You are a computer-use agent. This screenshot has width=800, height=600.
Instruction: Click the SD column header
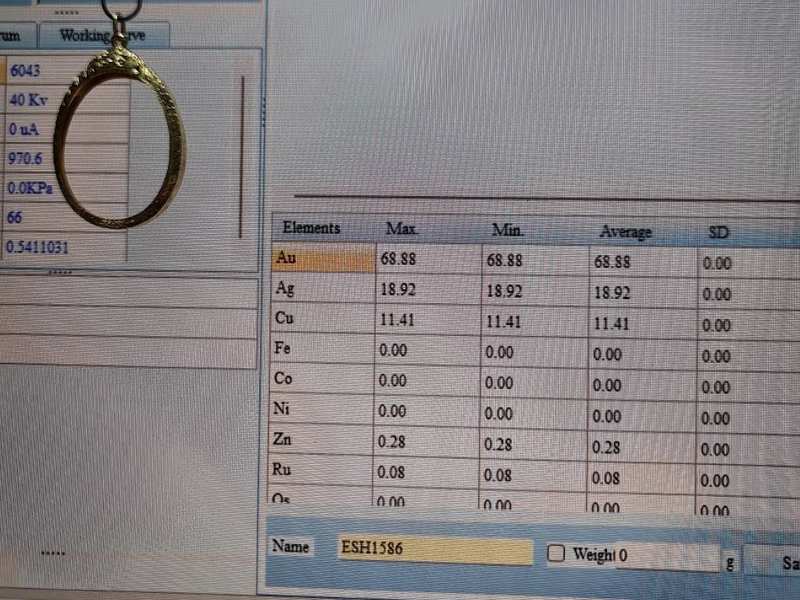point(718,232)
